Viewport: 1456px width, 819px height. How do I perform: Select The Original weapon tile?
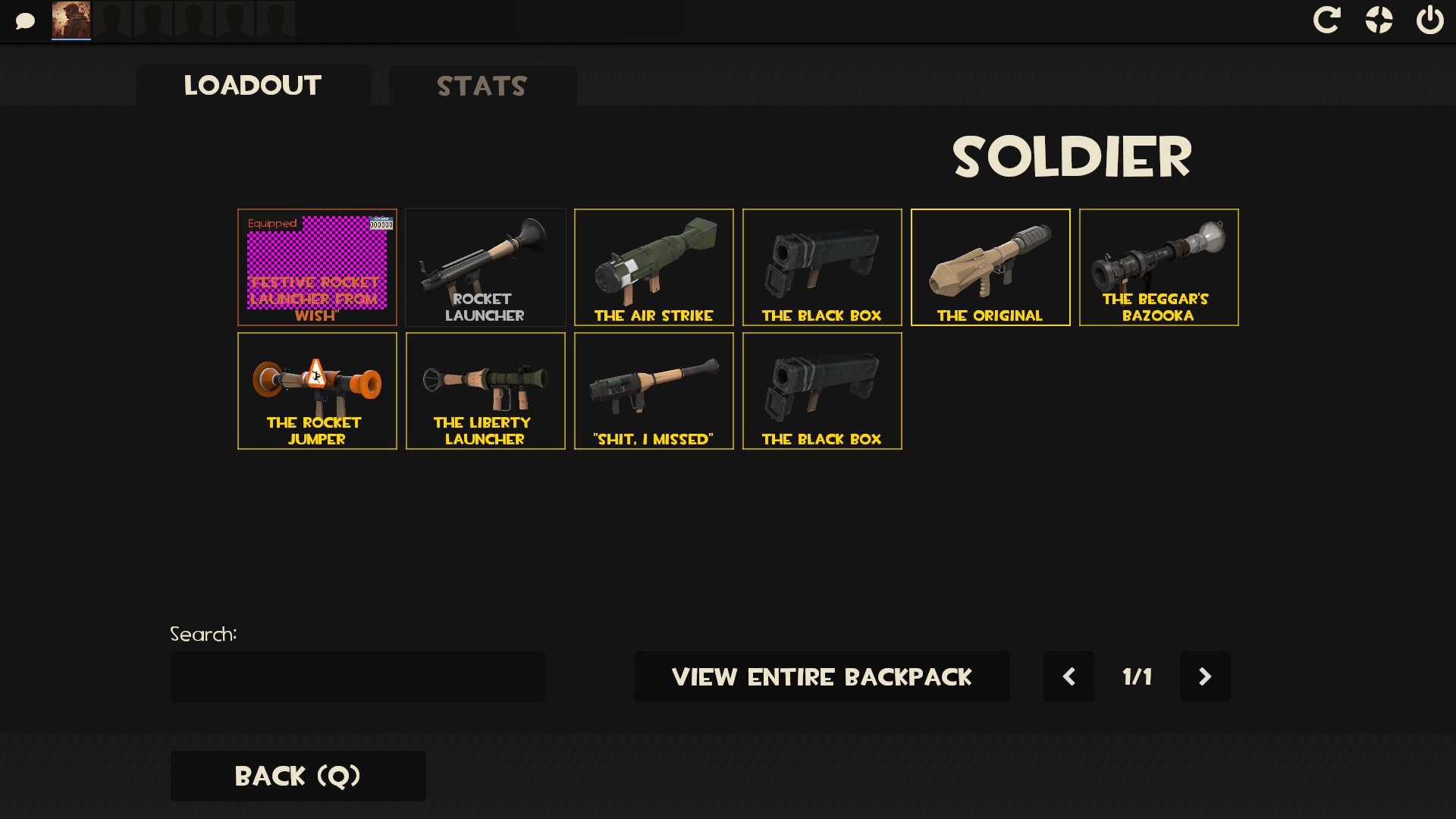(990, 267)
